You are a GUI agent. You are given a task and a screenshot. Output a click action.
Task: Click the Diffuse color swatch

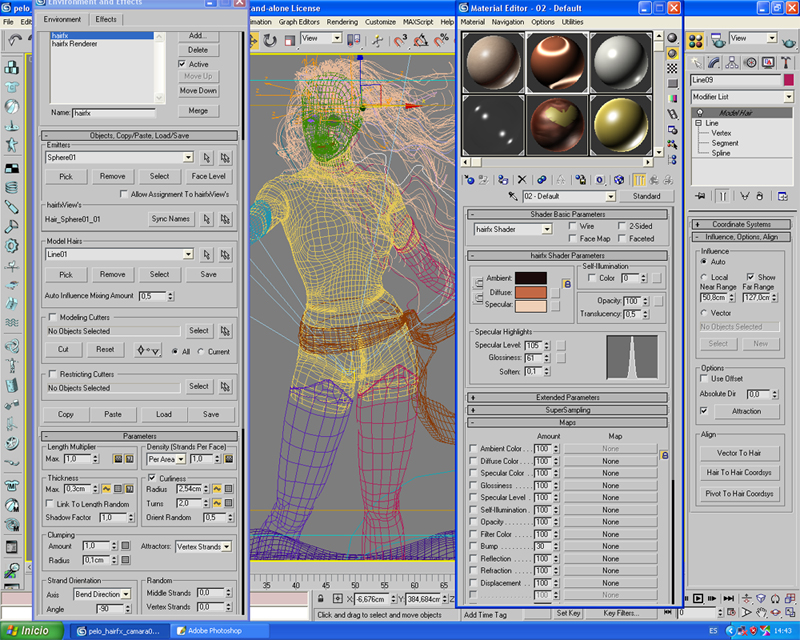tap(531, 292)
